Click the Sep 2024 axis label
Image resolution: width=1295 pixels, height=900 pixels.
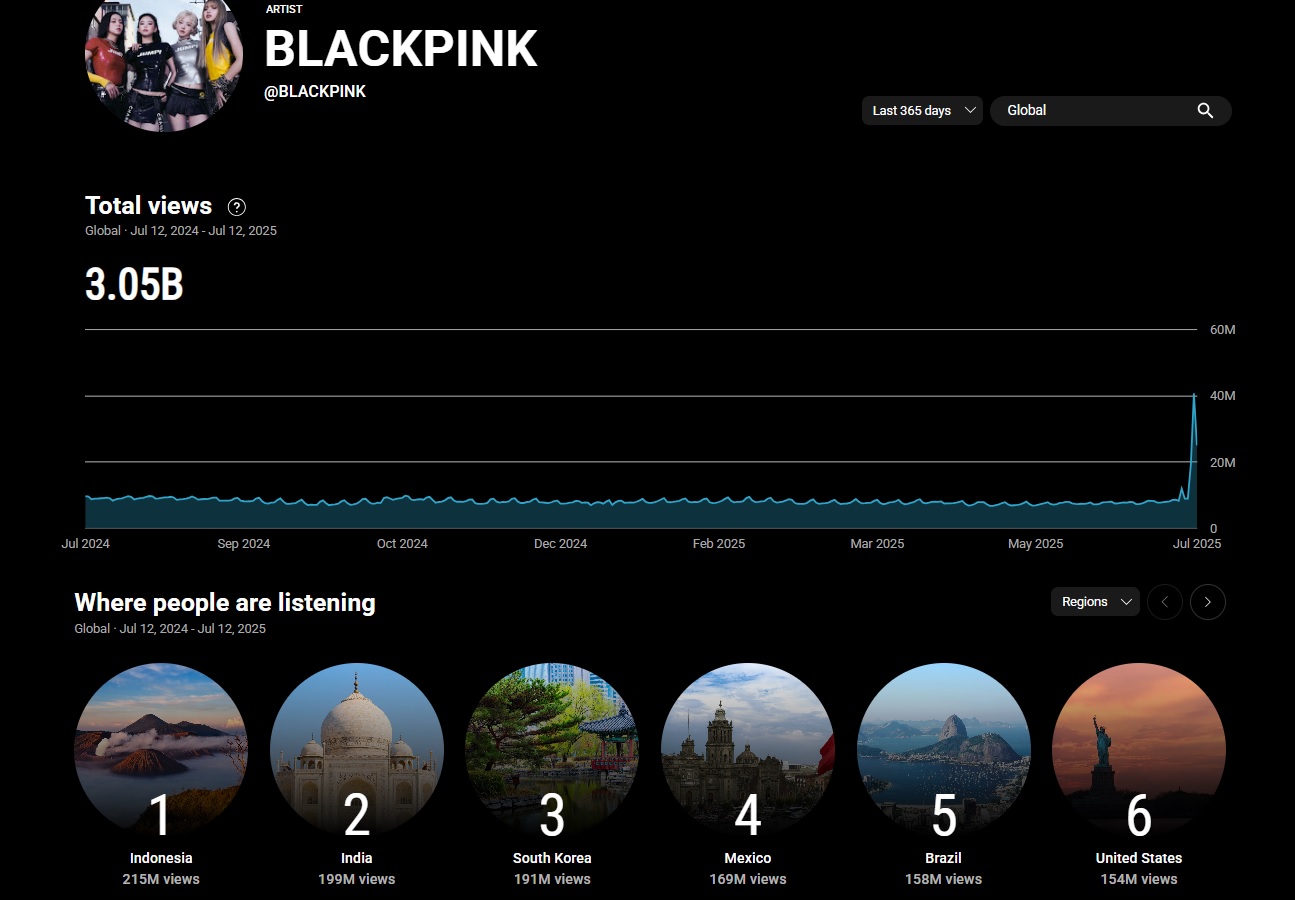244,544
